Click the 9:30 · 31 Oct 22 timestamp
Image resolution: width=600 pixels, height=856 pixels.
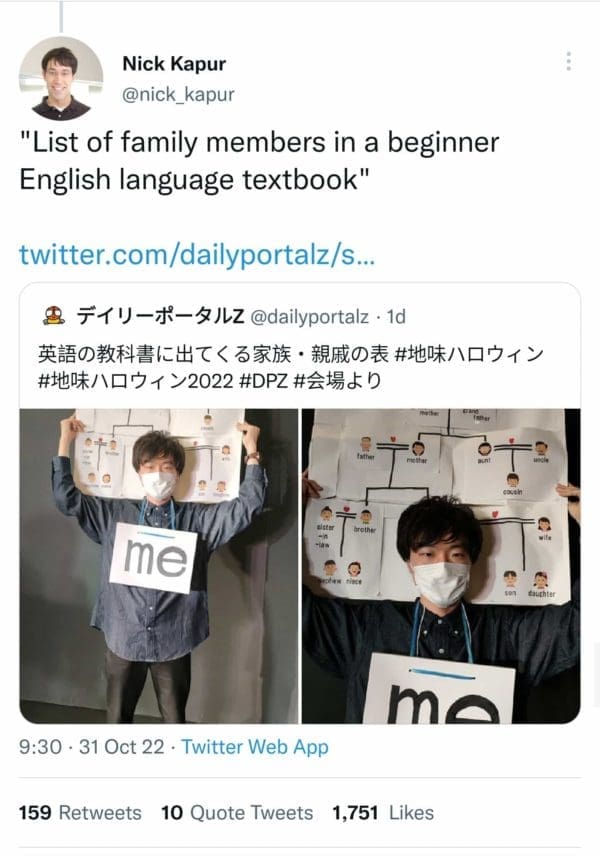(93, 747)
